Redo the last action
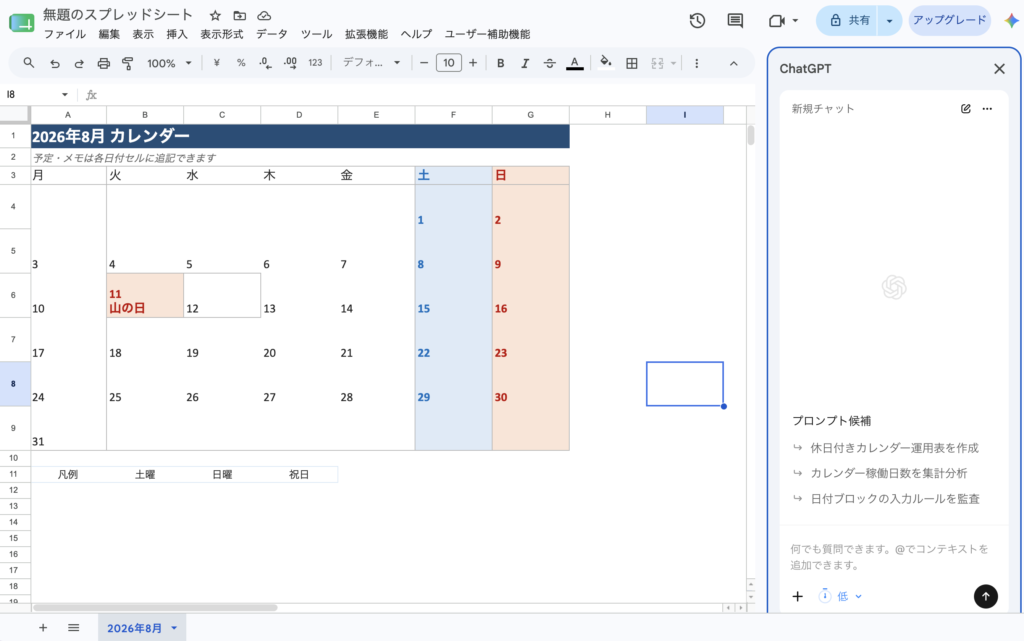This screenshot has width=1024, height=641. click(x=79, y=63)
